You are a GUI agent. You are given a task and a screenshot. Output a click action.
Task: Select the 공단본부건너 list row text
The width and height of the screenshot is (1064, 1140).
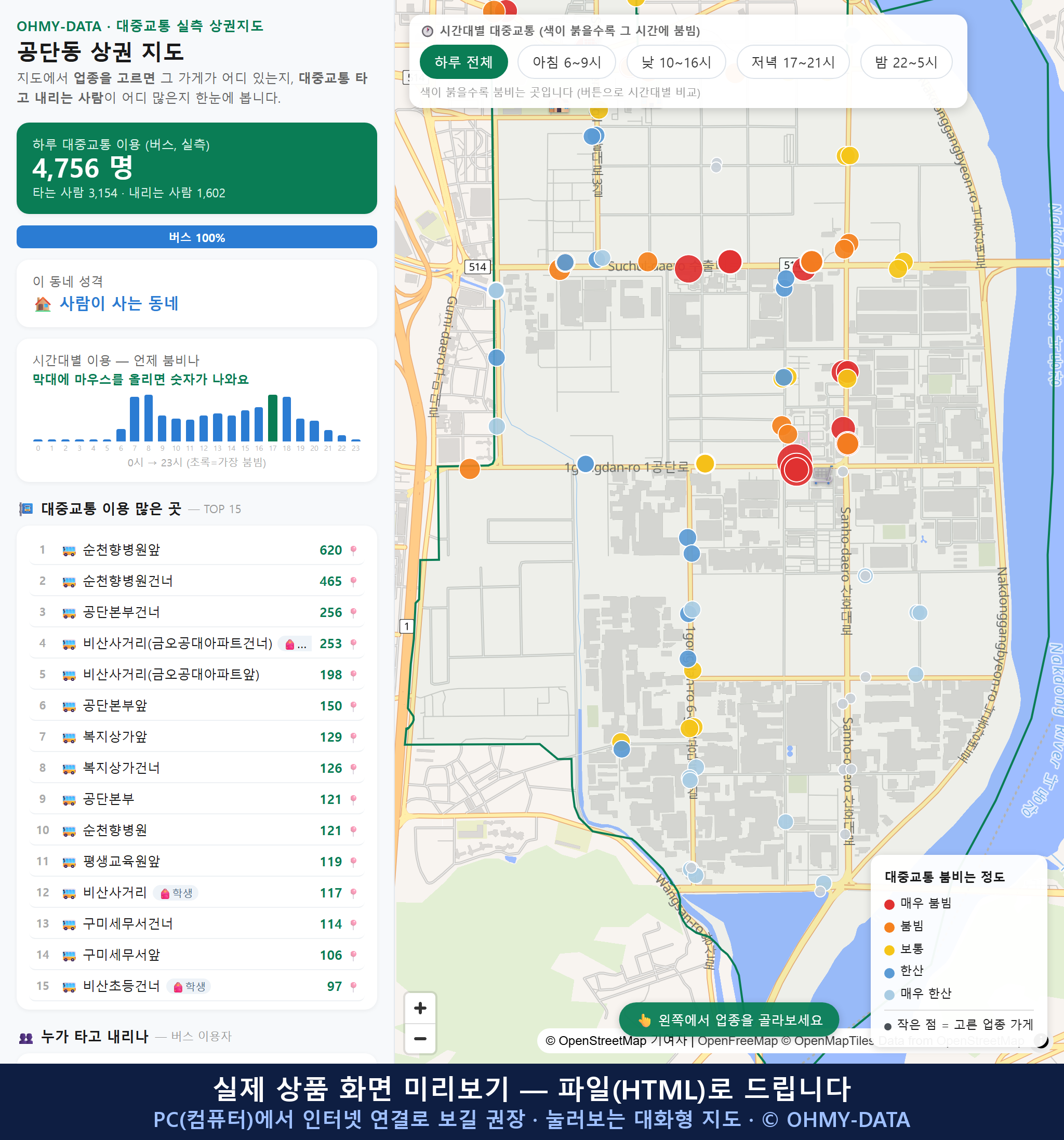click(x=122, y=612)
